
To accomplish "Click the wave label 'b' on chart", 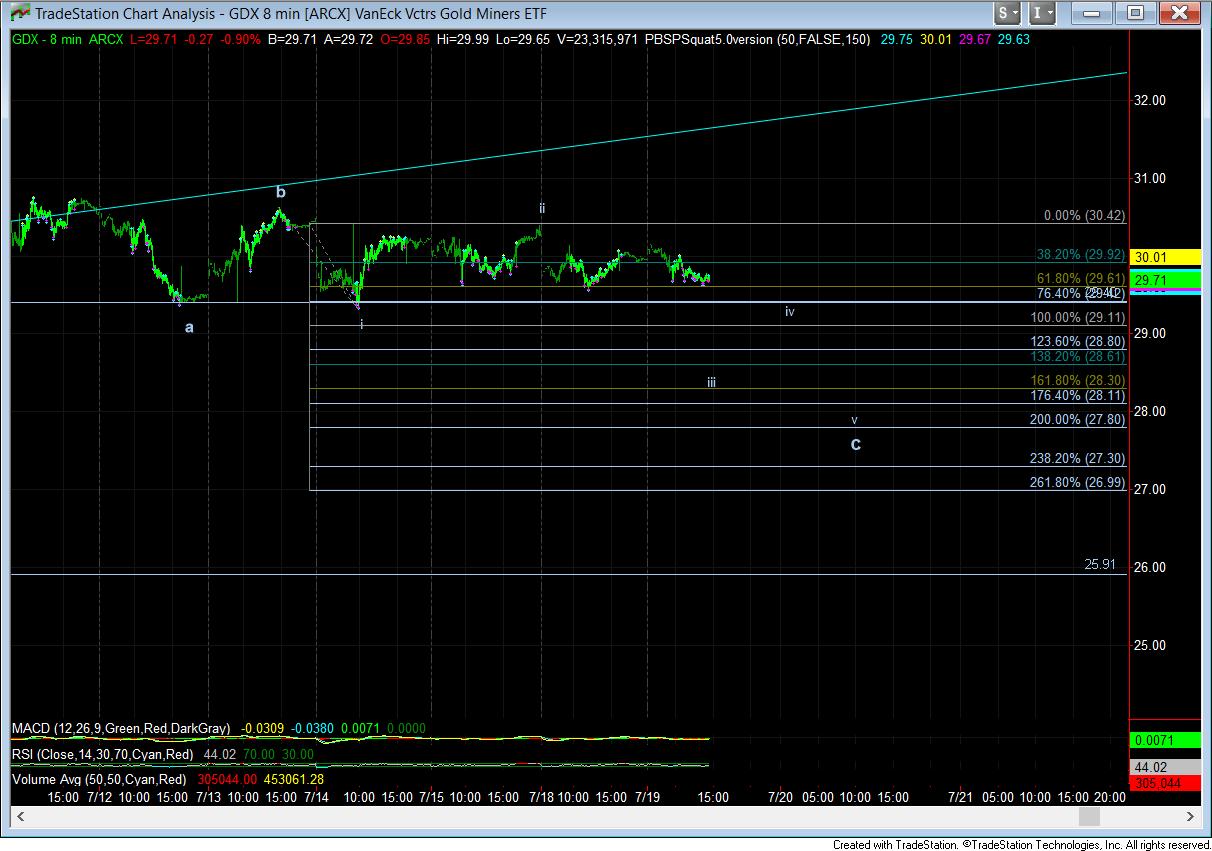I will point(281,191).
